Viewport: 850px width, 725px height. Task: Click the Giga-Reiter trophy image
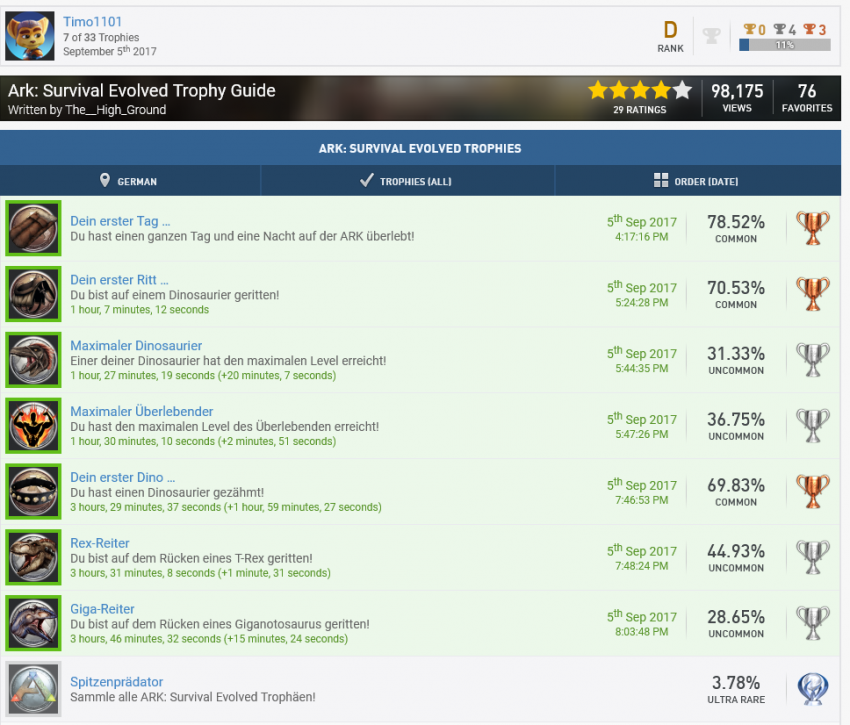(x=33, y=624)
